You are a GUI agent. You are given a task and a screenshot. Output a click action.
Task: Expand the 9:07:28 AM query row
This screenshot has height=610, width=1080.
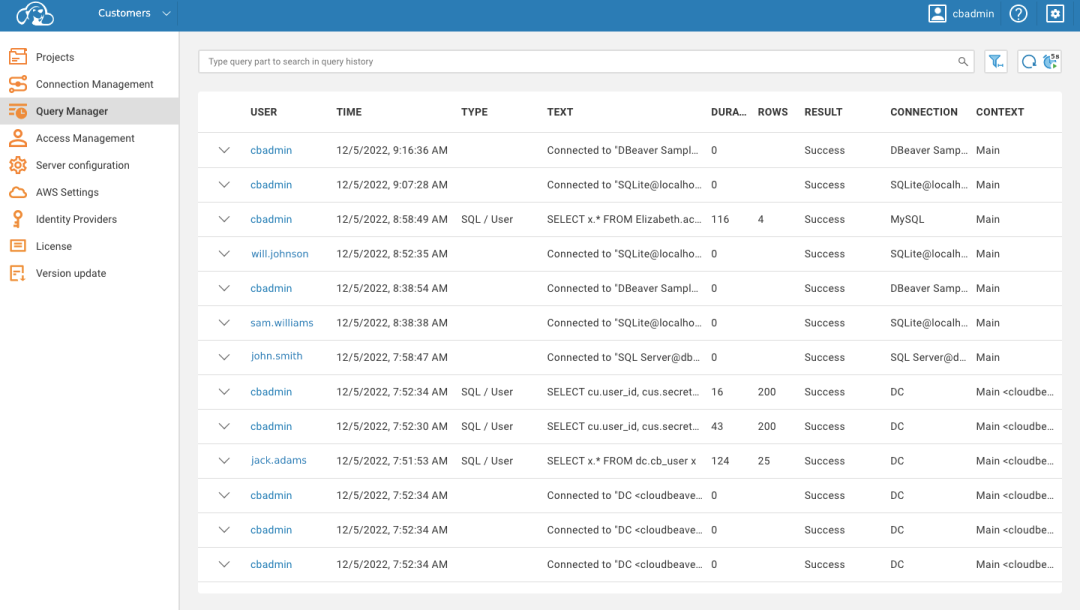224,185
